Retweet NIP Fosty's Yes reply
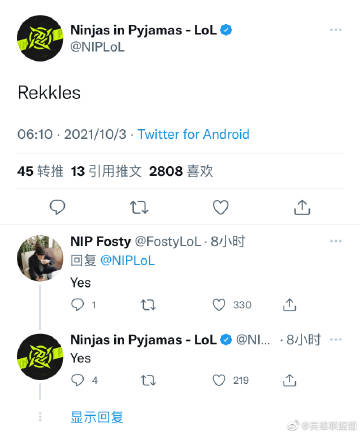 [148, 305]
